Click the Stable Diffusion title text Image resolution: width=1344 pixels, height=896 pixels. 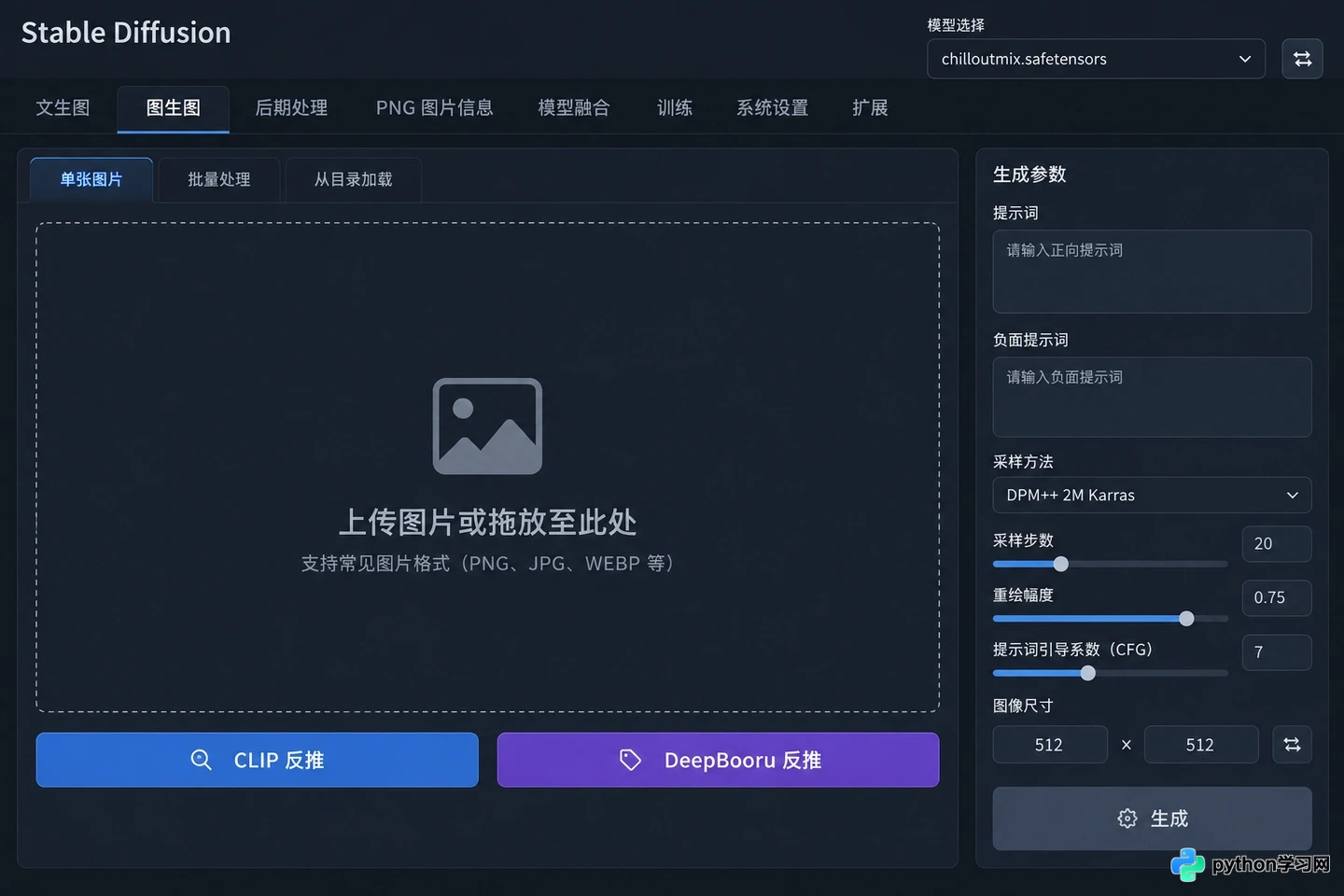pyautogui.click(x=126, y=33)
